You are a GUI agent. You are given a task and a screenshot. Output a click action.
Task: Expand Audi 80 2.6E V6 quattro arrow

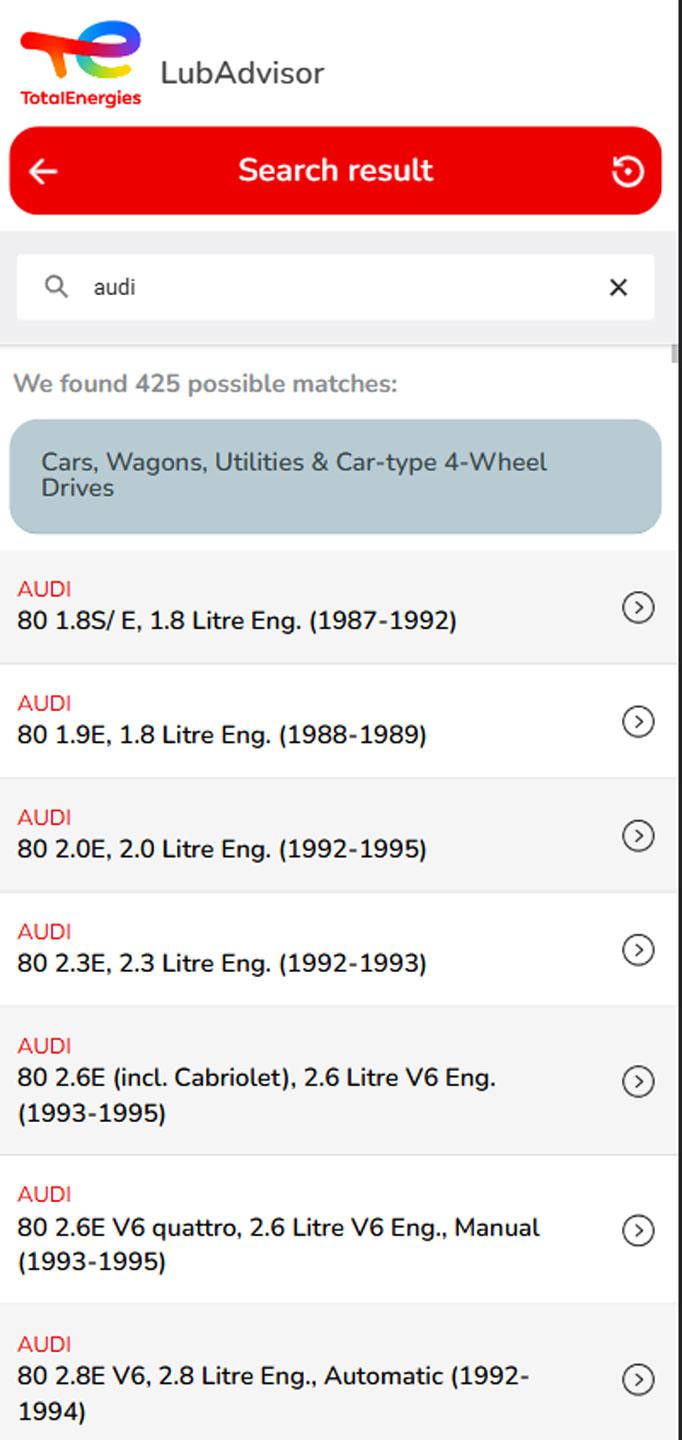point(638,1230)
